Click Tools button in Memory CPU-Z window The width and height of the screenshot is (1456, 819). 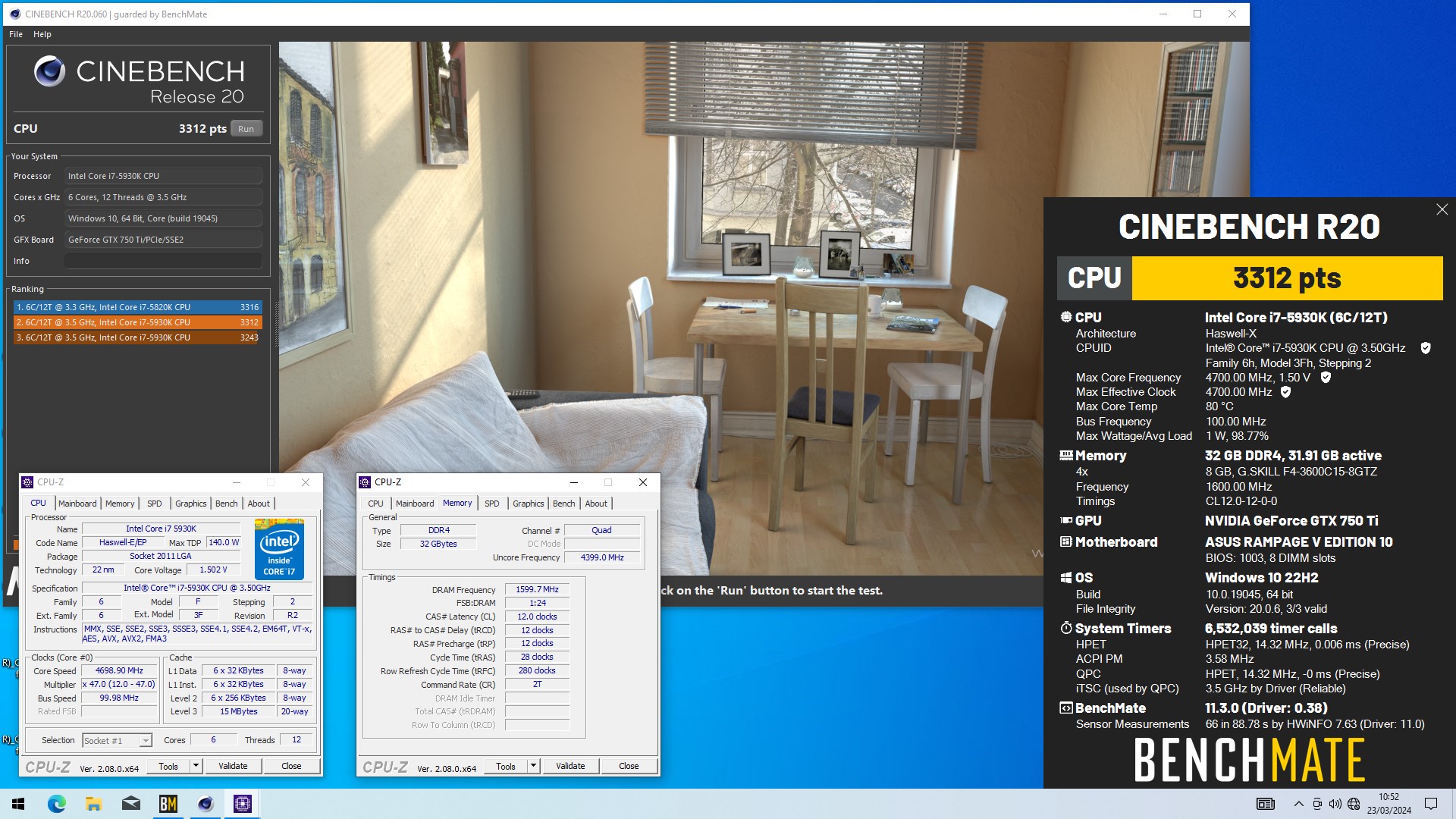[506, 766]
